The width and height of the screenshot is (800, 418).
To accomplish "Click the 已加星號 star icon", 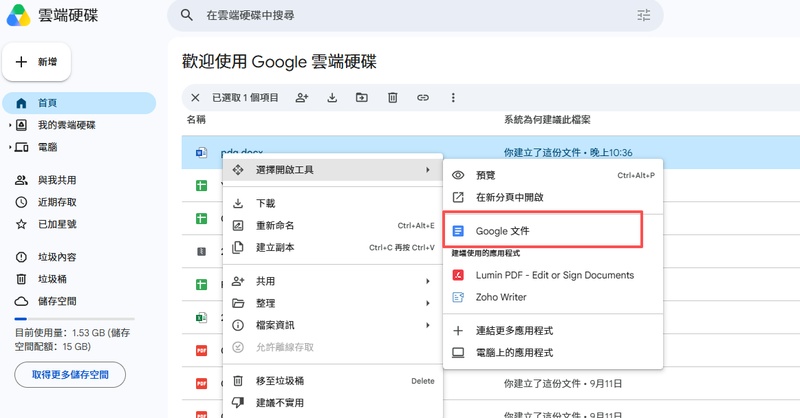I will click(21, 224).
